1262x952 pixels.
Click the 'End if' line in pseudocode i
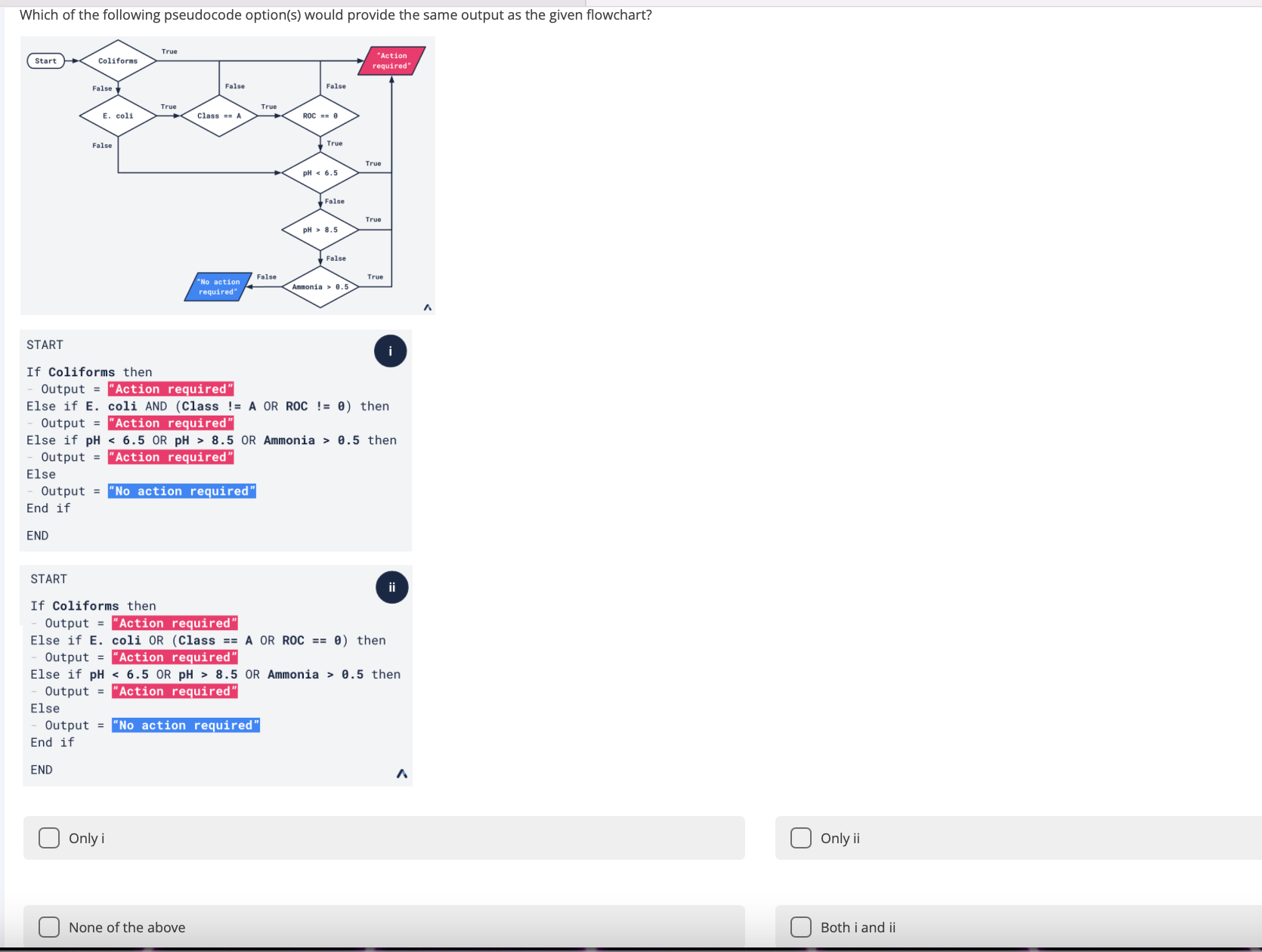48,508
